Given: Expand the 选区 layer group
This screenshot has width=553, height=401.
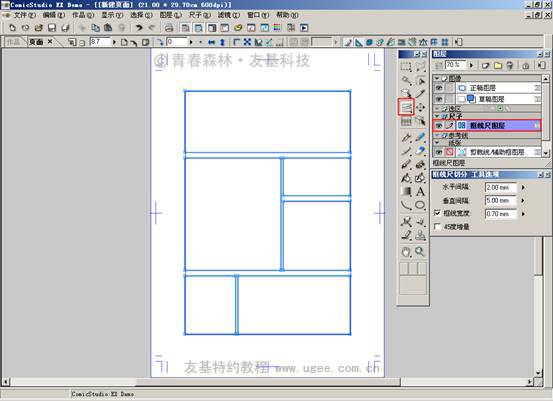Looking at the screenshot, I should coord(437,109).
